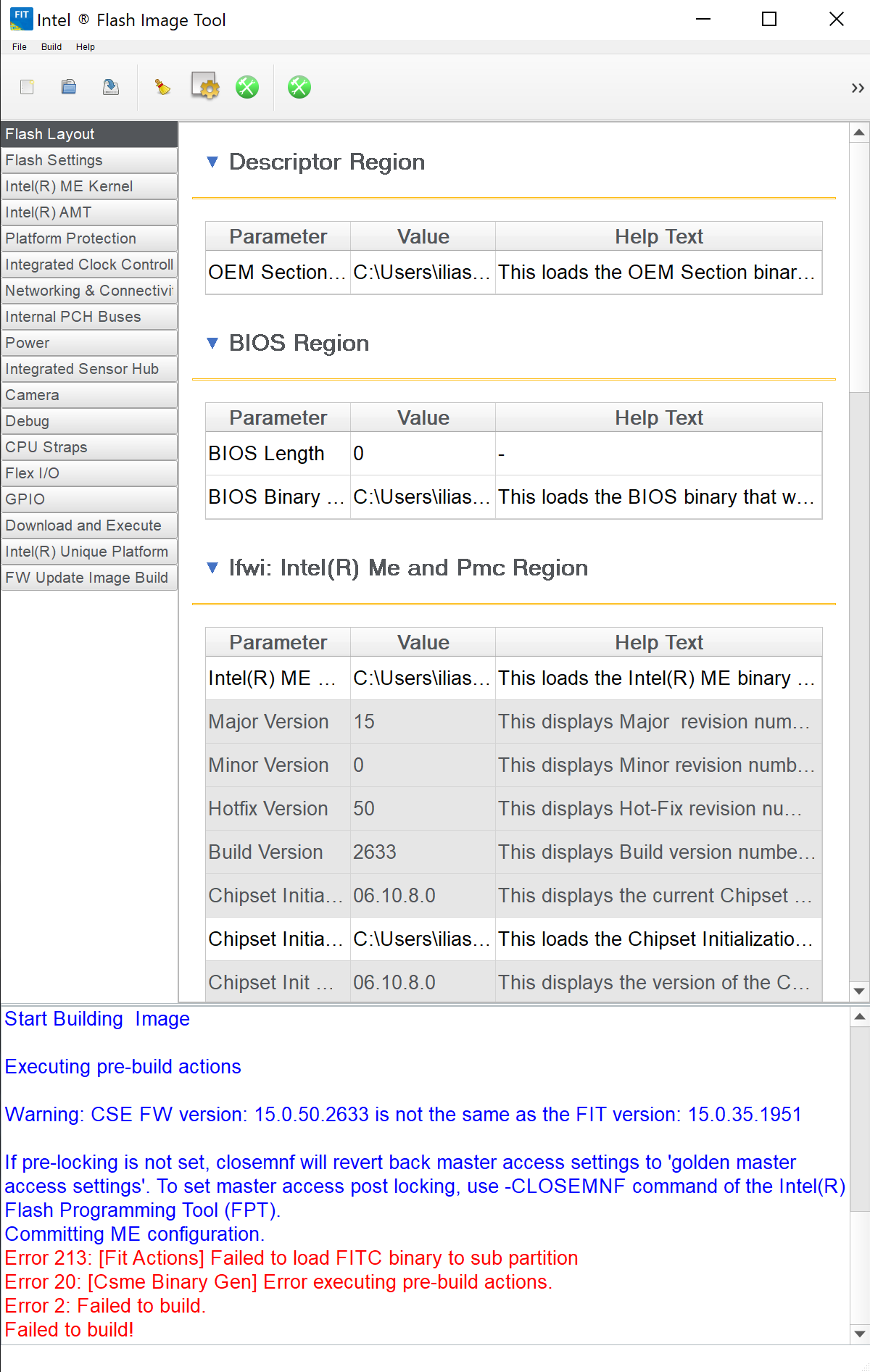Open the File menu
Viewport: 870px width, 1372px height.
pos(20,47)
